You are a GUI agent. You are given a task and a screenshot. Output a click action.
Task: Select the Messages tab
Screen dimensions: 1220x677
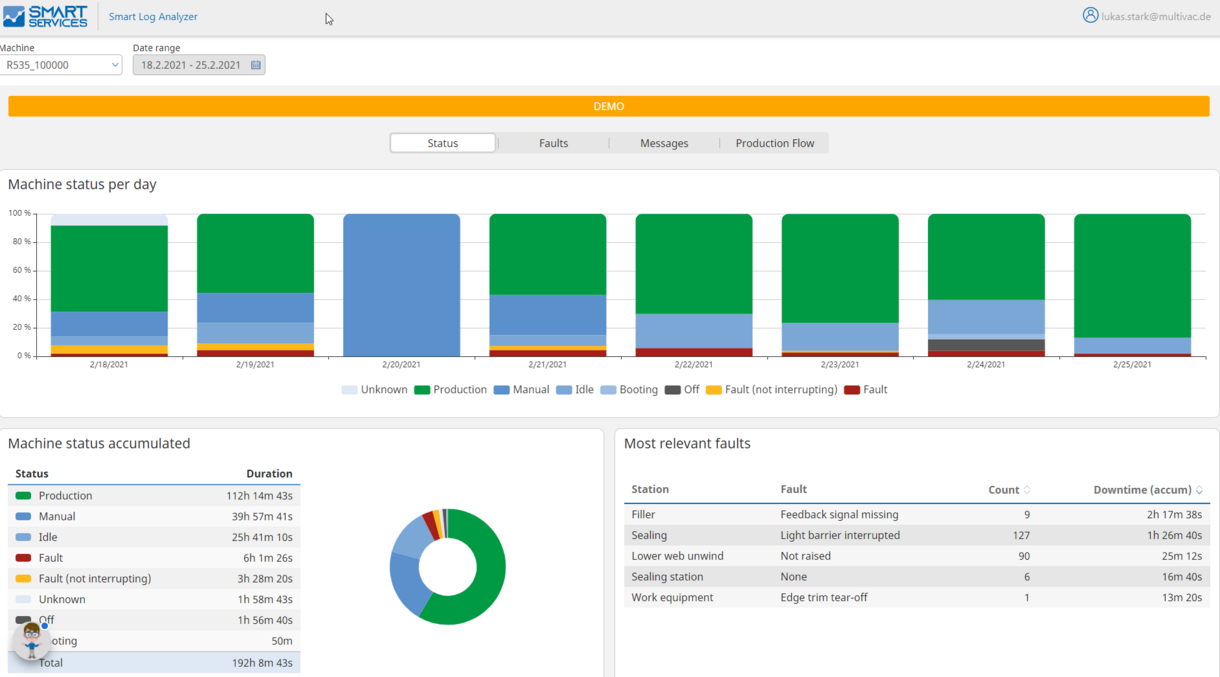point(664,143)
